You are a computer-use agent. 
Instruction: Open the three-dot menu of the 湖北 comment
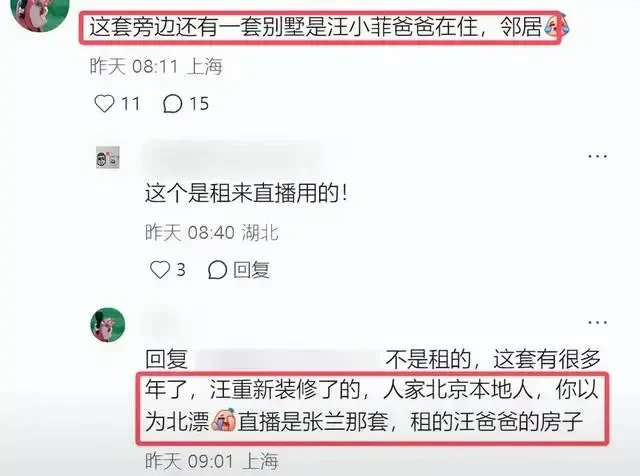pos(598,156)
